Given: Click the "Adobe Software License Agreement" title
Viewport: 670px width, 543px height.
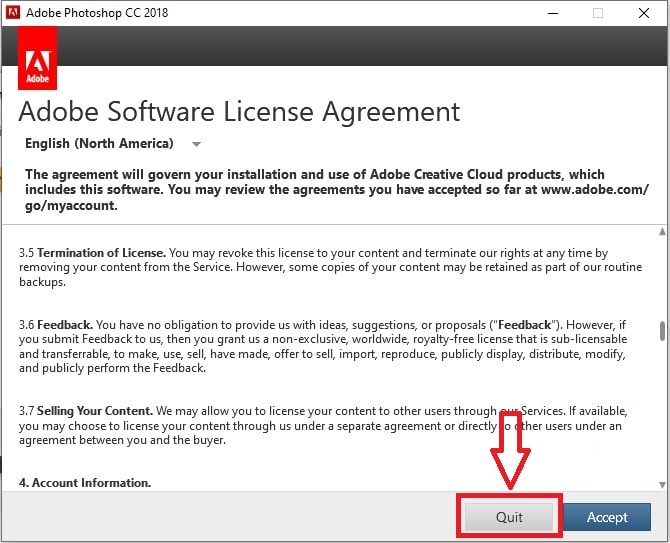Looking at the screenshot, I should [239, 112].
